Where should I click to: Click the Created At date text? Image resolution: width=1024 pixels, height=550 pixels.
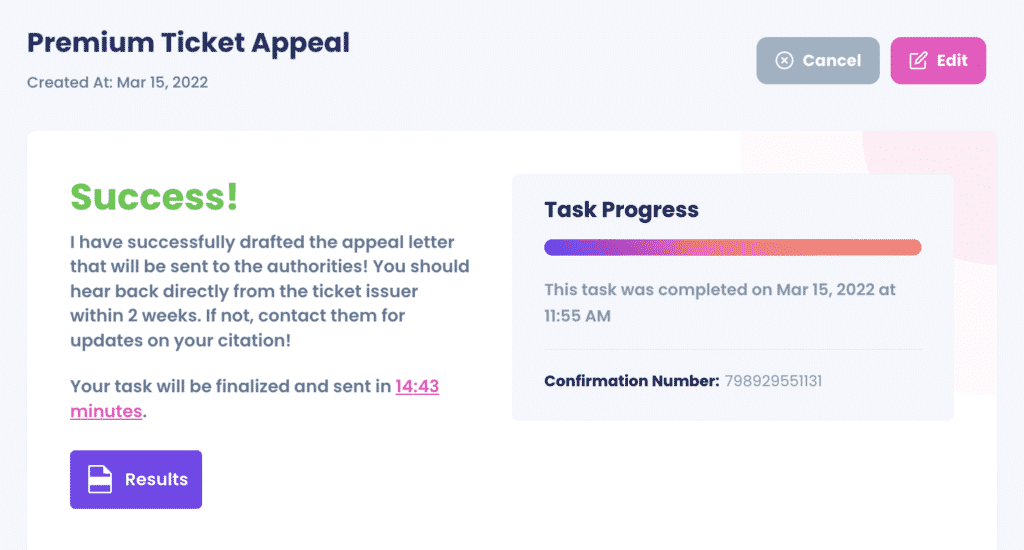click(x=117, y=82)
